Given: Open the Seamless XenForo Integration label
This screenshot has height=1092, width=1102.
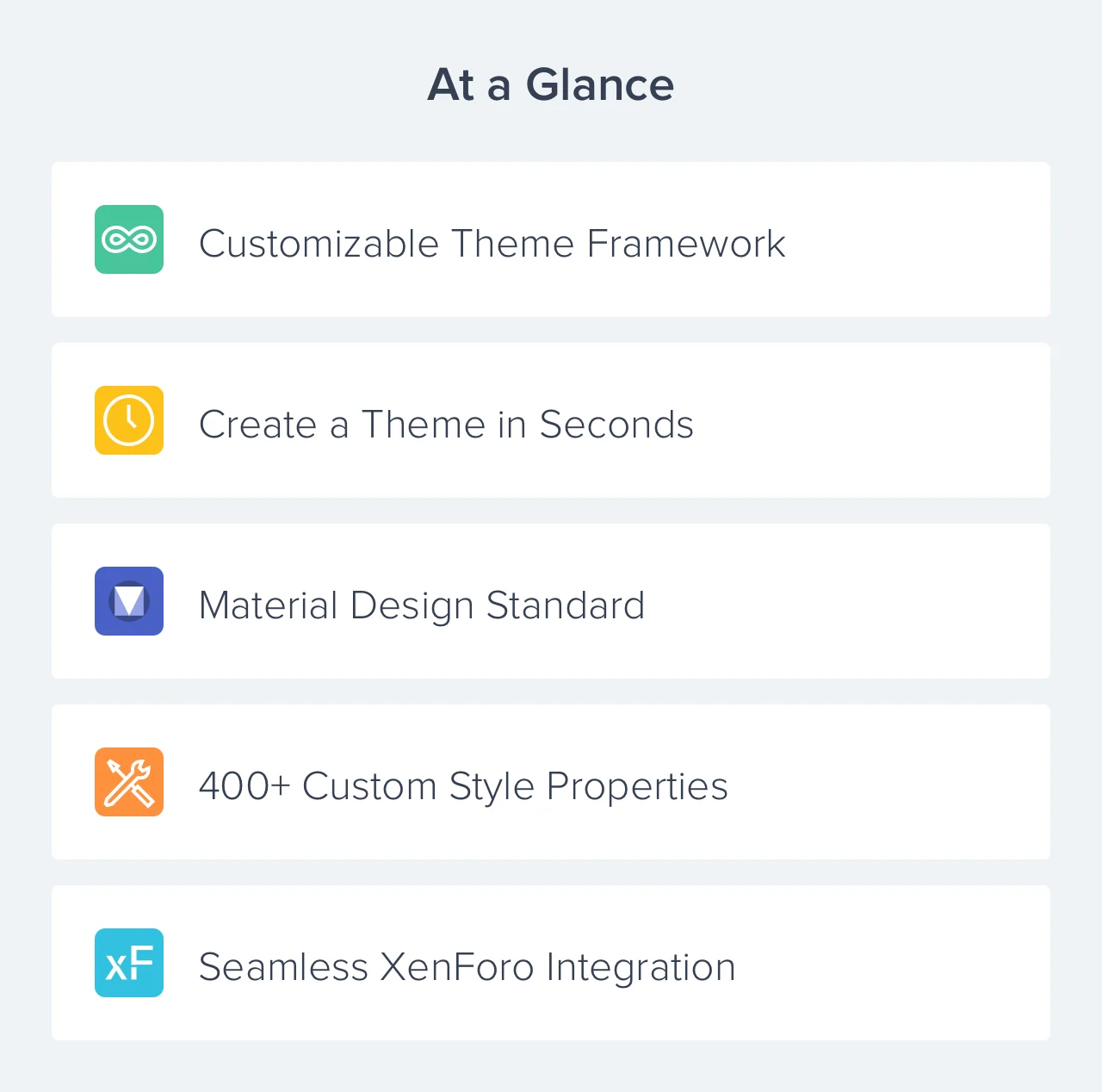Looking at the screenshot, I should click(x=467, y=967).
